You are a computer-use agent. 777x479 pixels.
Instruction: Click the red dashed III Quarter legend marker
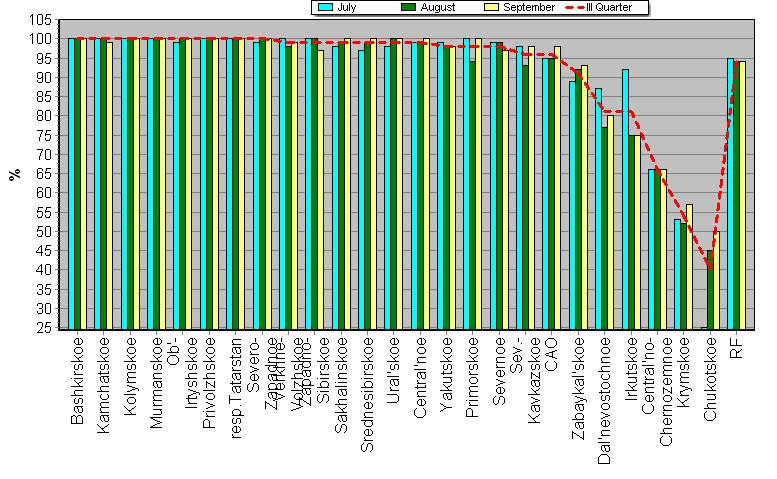point(574,7)
